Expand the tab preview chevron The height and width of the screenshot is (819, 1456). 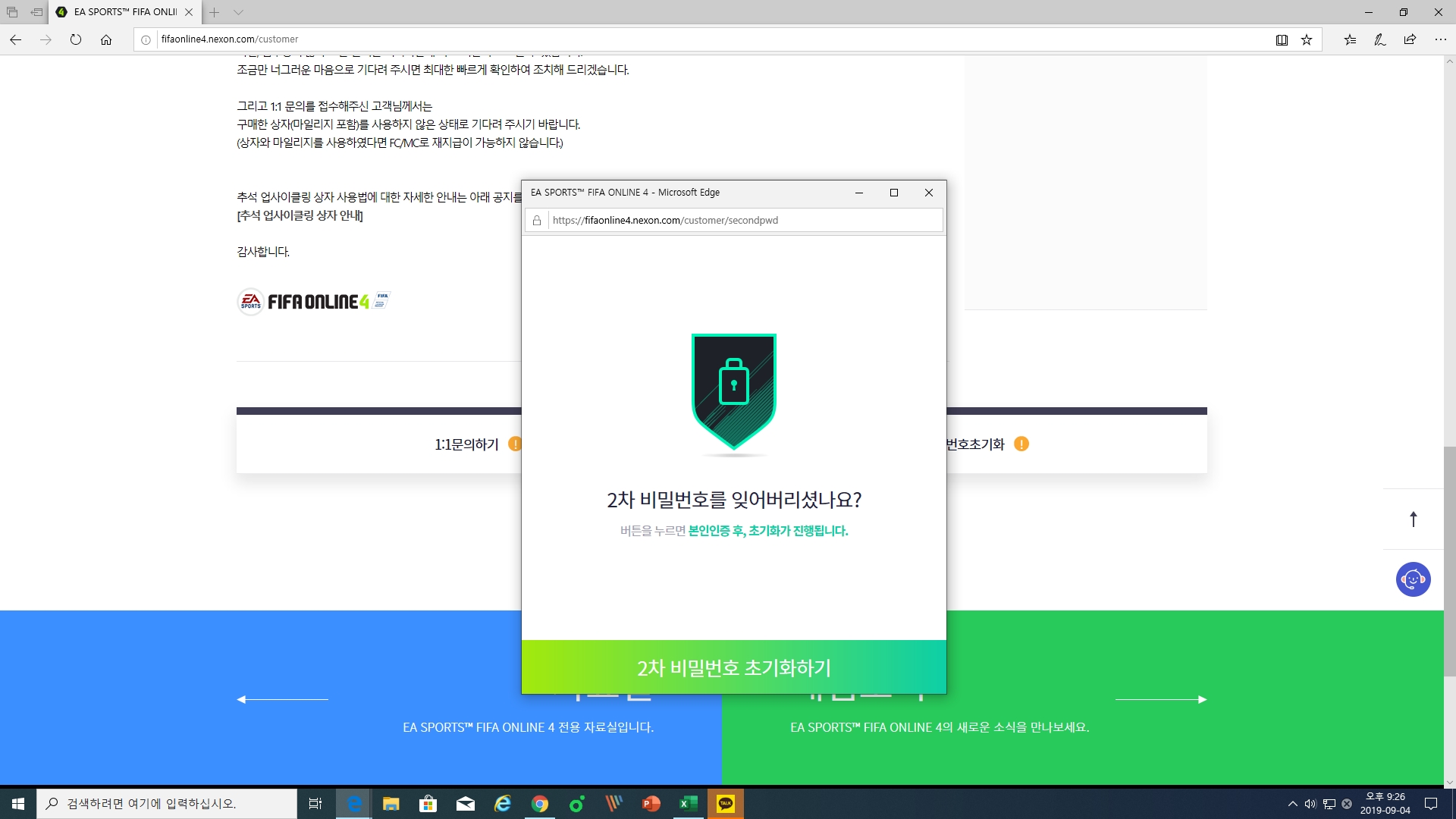238,12
